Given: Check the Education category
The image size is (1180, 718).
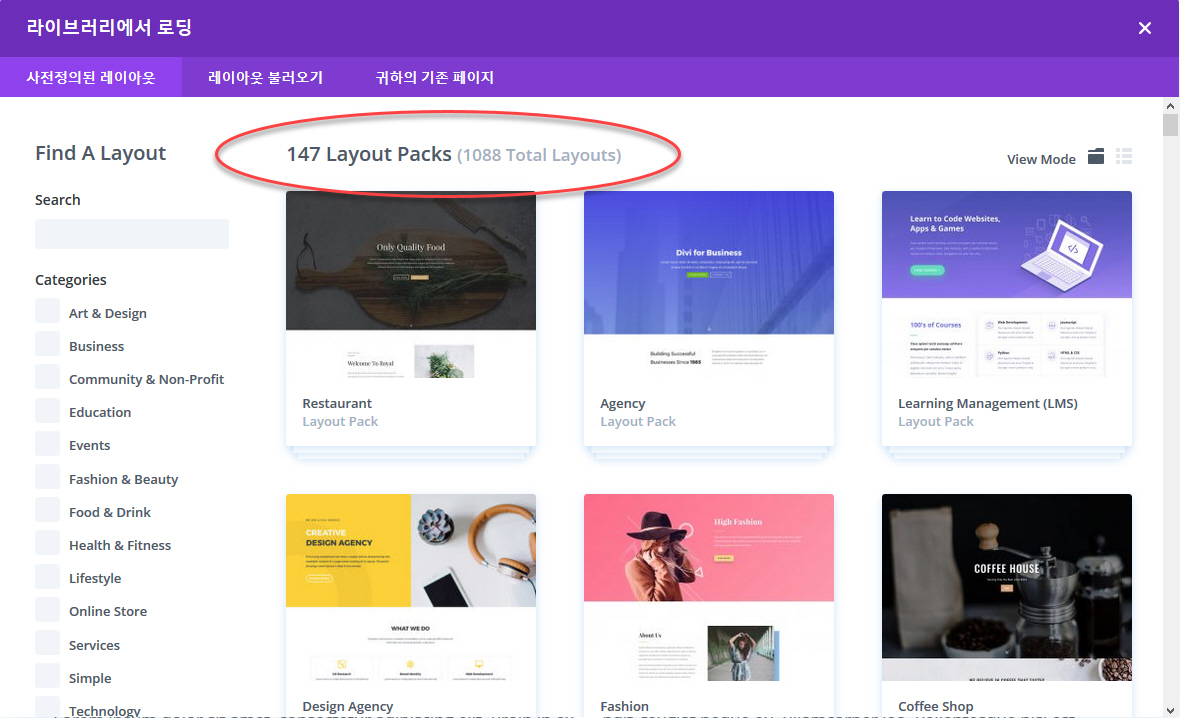Looking at the screenshot, I should coord(47,410).
